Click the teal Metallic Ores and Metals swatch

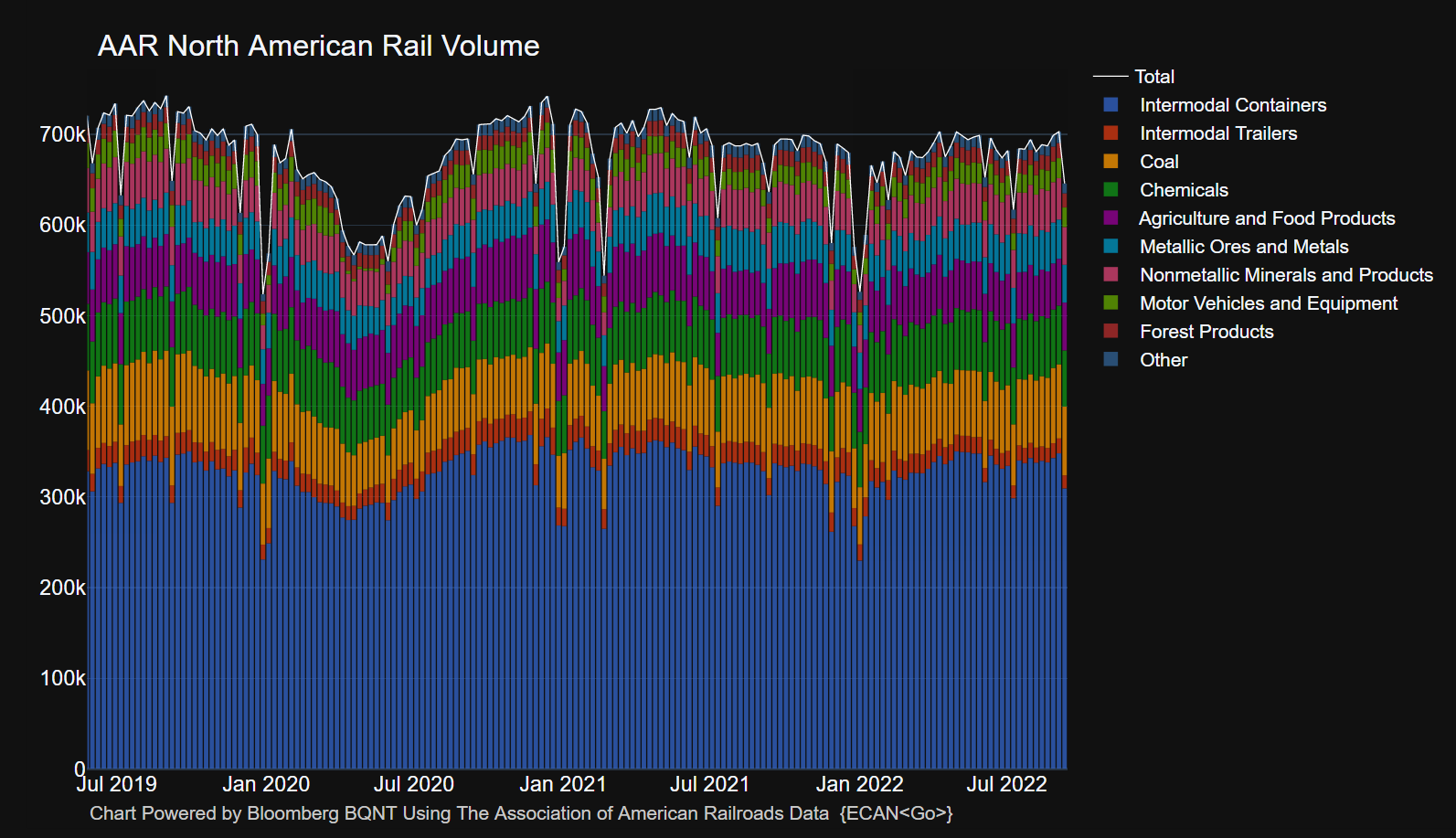pyautogui.click(x=1111, y=247)
